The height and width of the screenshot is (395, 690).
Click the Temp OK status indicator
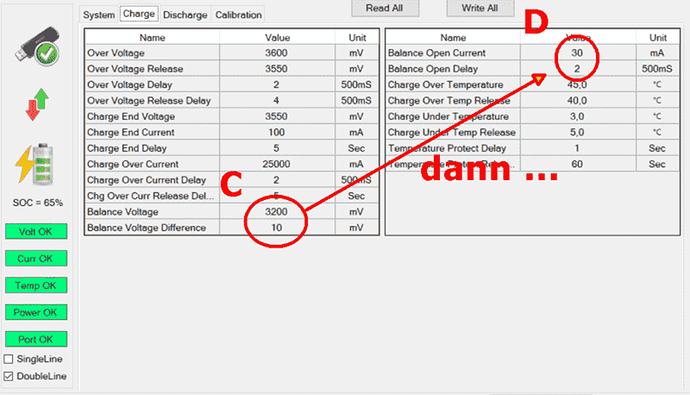pos(36,285)
